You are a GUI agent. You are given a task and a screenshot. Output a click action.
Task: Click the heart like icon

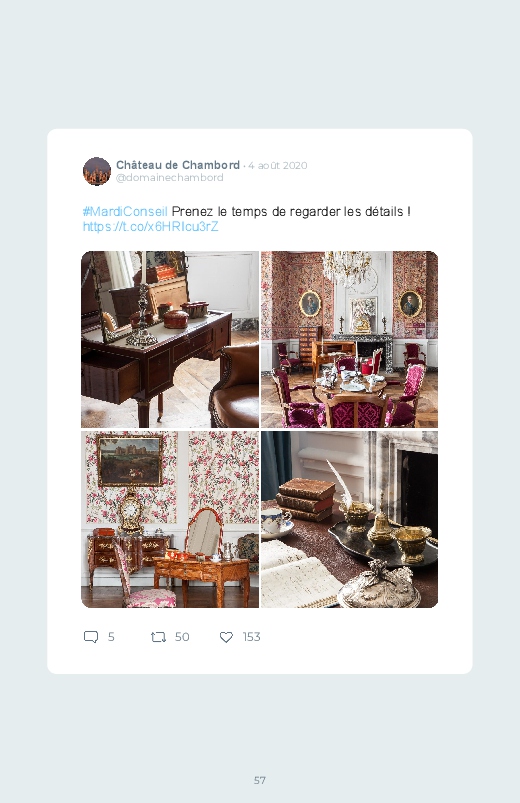(226, 637)
